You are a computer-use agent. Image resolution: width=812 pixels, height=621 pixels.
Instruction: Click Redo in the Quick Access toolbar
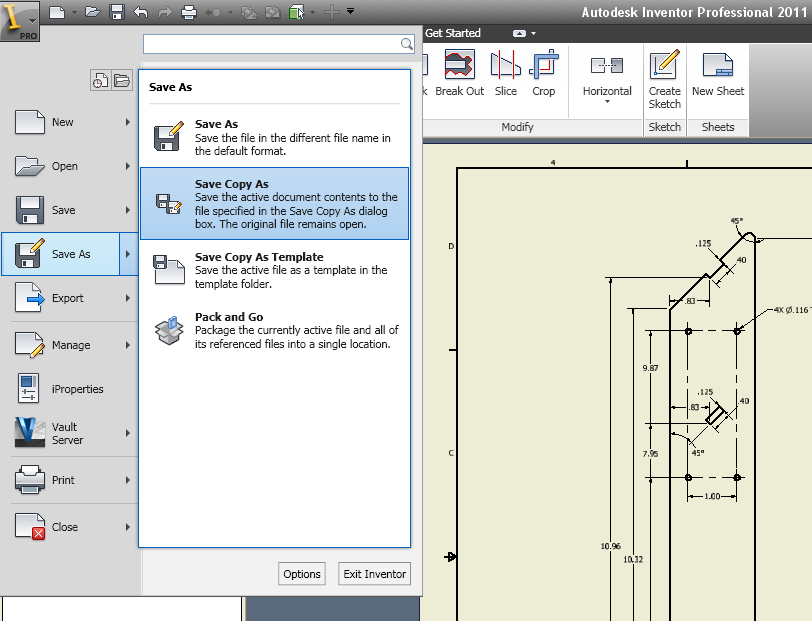163,11
